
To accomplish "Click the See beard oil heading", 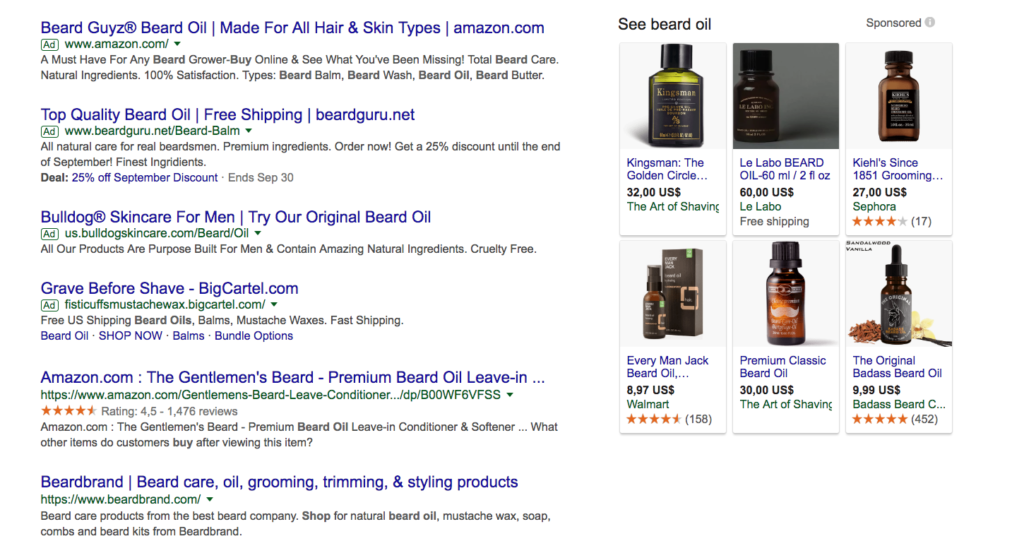I will pos(664,24).
